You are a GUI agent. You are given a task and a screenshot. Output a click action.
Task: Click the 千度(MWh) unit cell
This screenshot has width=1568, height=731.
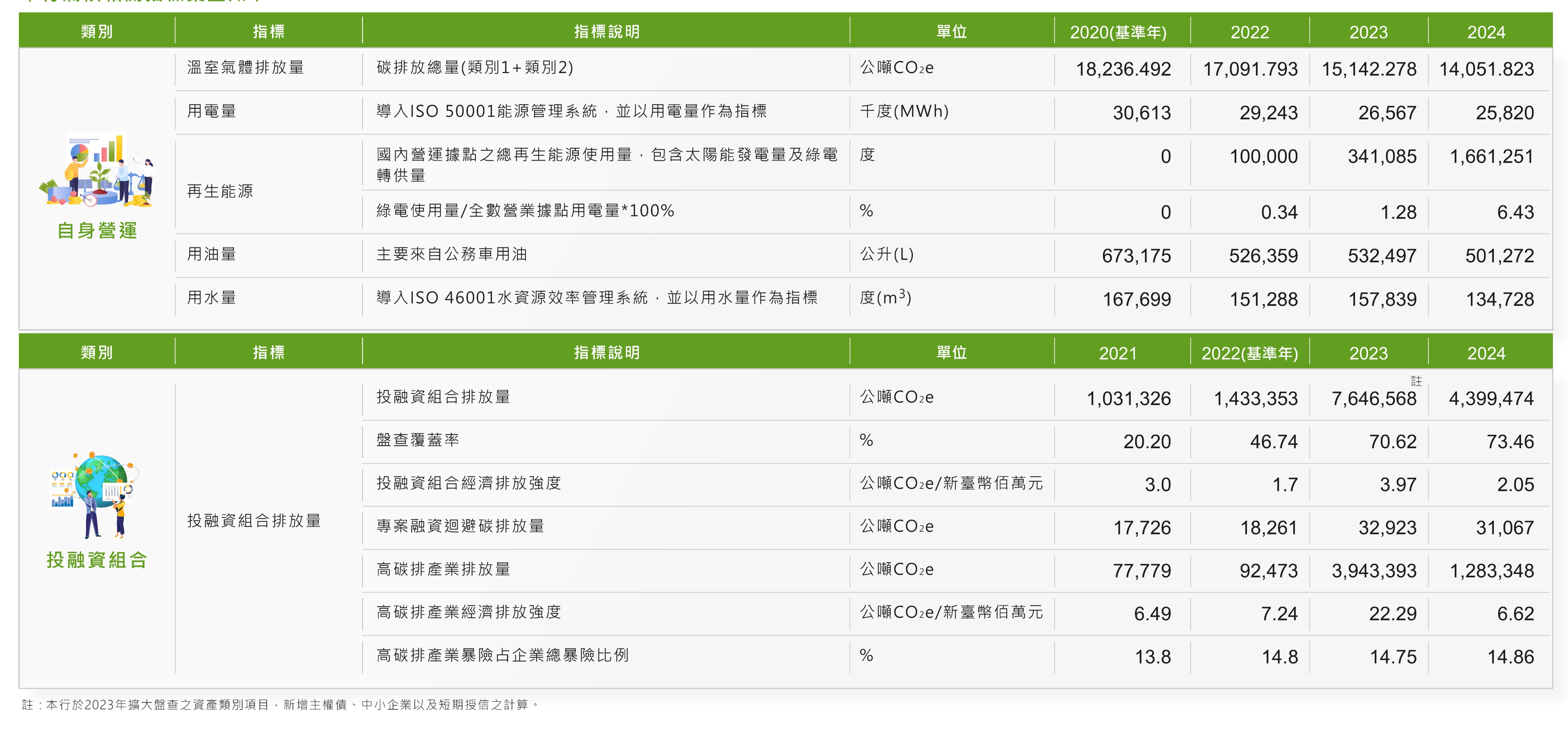[x=904, y=111]
